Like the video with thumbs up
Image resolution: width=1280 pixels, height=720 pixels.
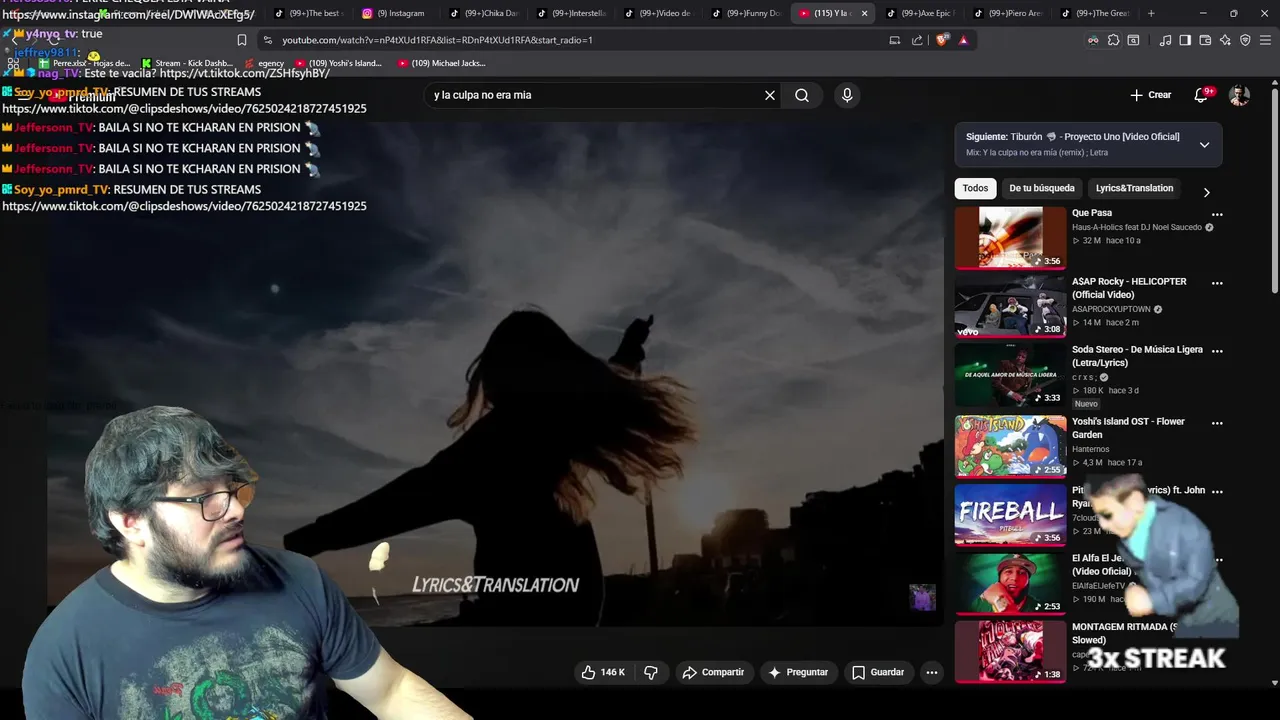[x=603, y=672]
